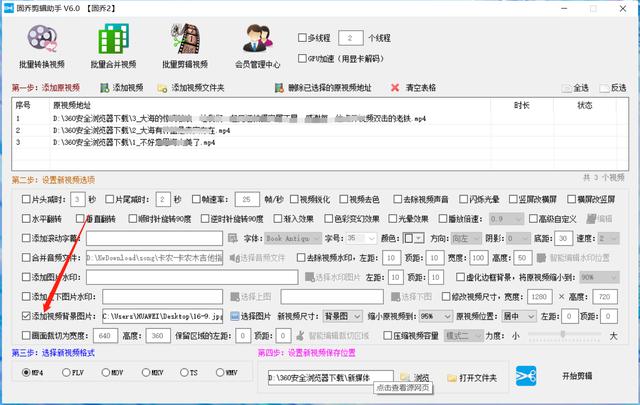Viewport: 640px width, 405px height.
Task: Open 批量剪辑视频 filmstrip icon
Action: pos(185,39)
